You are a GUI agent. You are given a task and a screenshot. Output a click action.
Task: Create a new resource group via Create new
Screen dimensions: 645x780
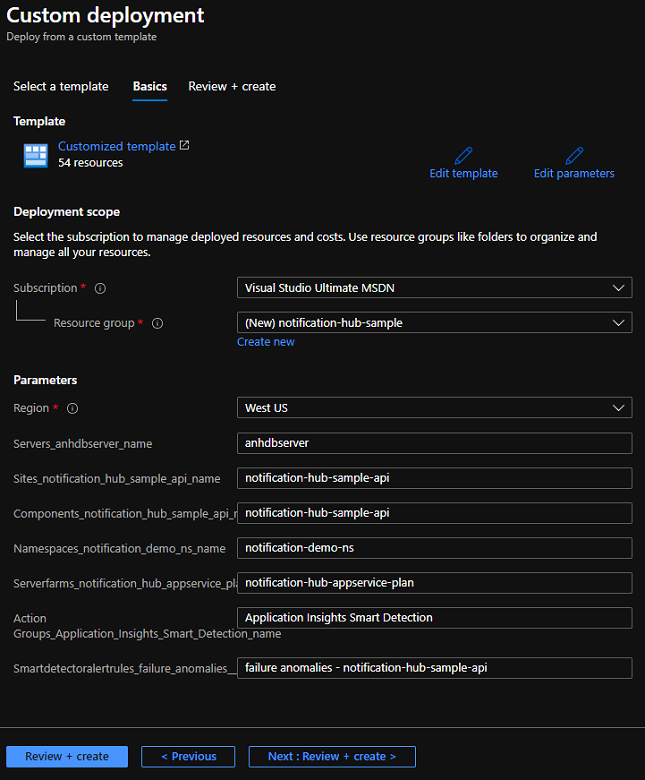click(x=266, y=342)
